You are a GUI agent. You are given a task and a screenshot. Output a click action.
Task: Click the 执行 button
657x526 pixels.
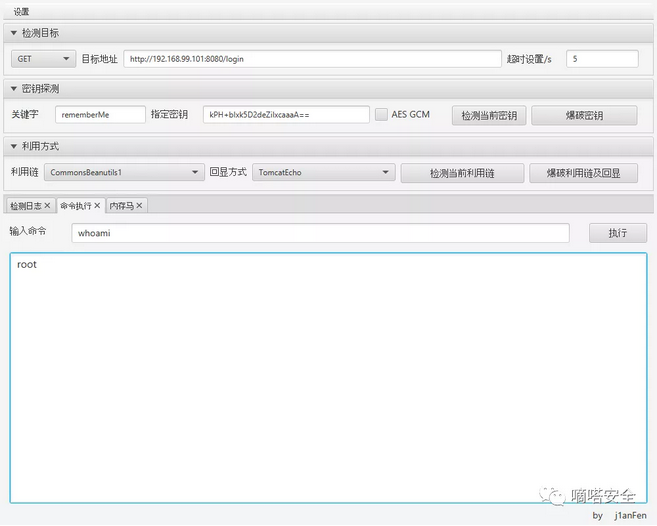tap(618, 233)
